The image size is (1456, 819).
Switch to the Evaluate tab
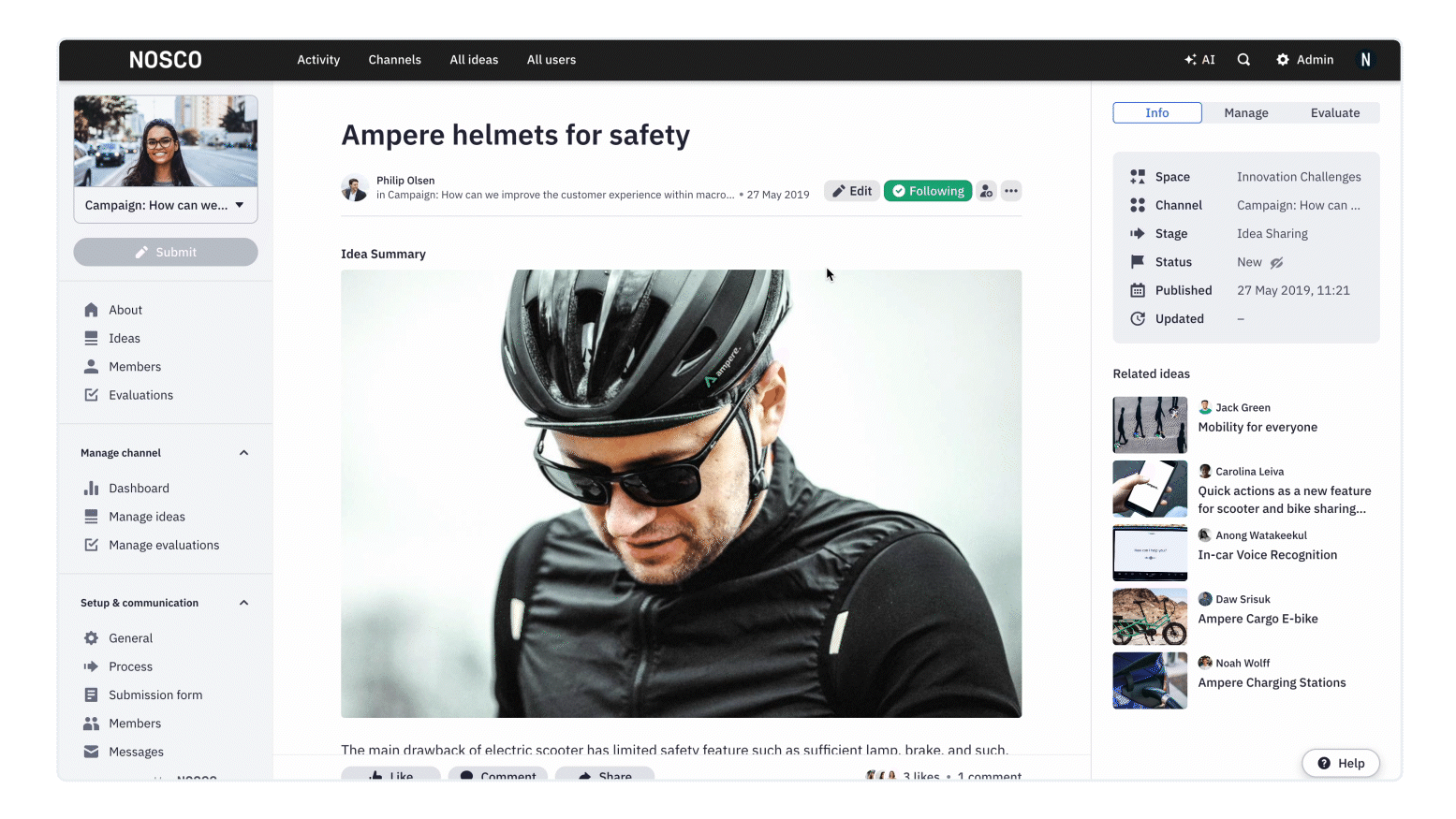1335,113
